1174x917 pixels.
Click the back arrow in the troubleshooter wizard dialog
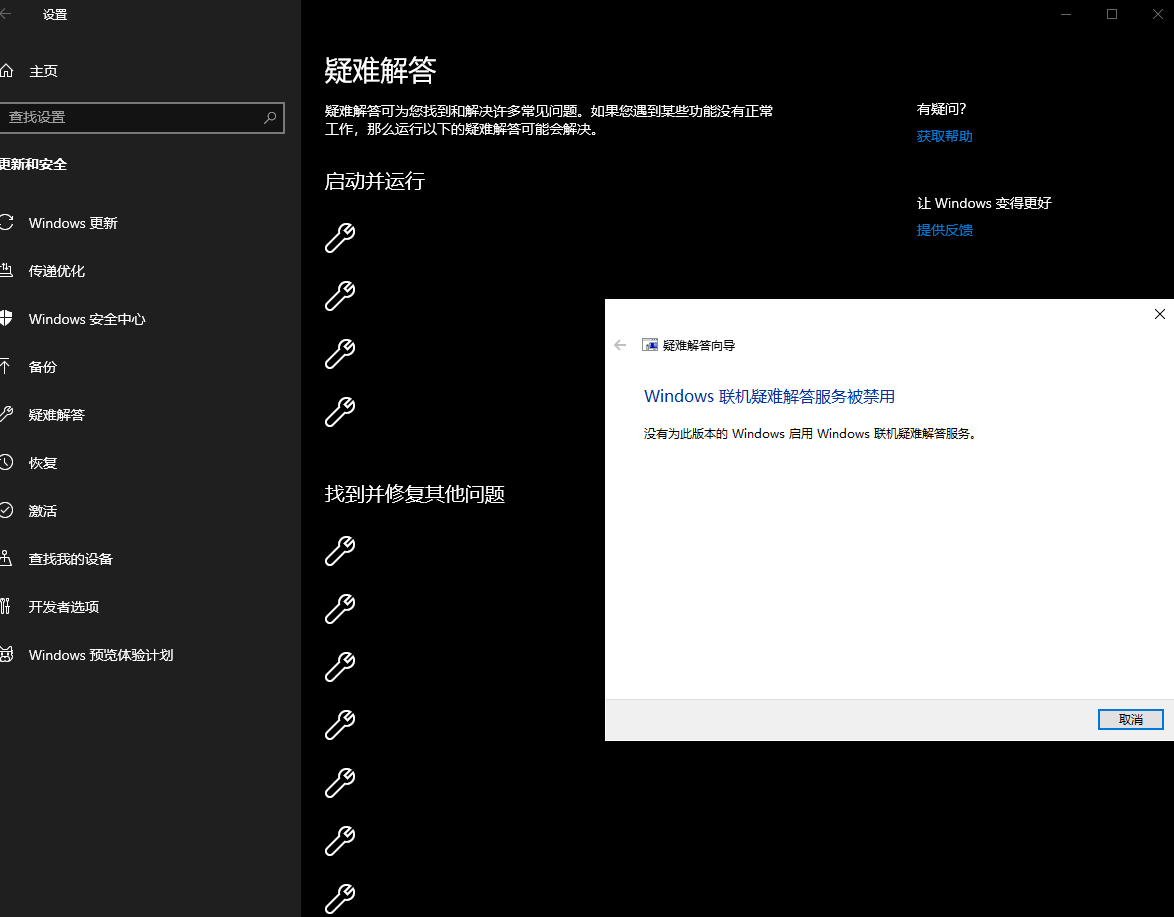coord(620,345)
